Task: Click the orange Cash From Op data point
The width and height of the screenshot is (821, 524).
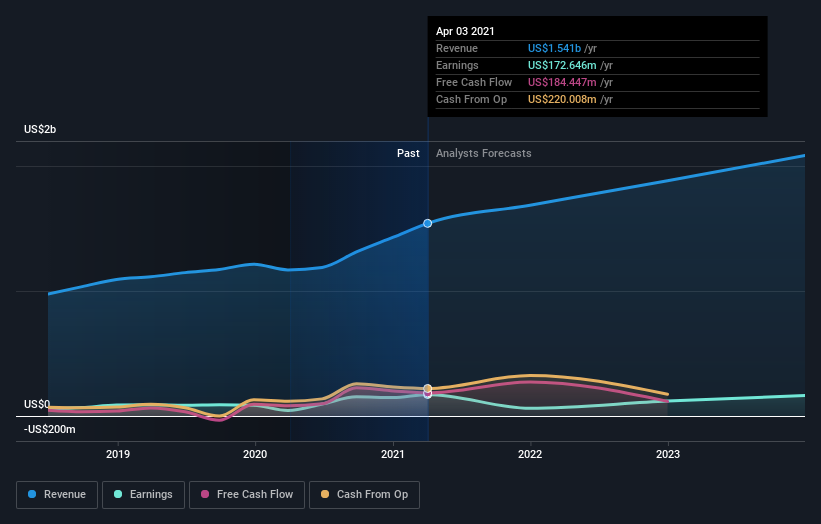Action: [x=427, y=388]
